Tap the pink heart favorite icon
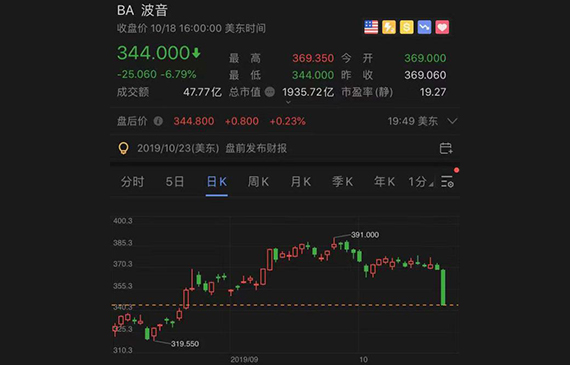 click(x=442, y=27)
